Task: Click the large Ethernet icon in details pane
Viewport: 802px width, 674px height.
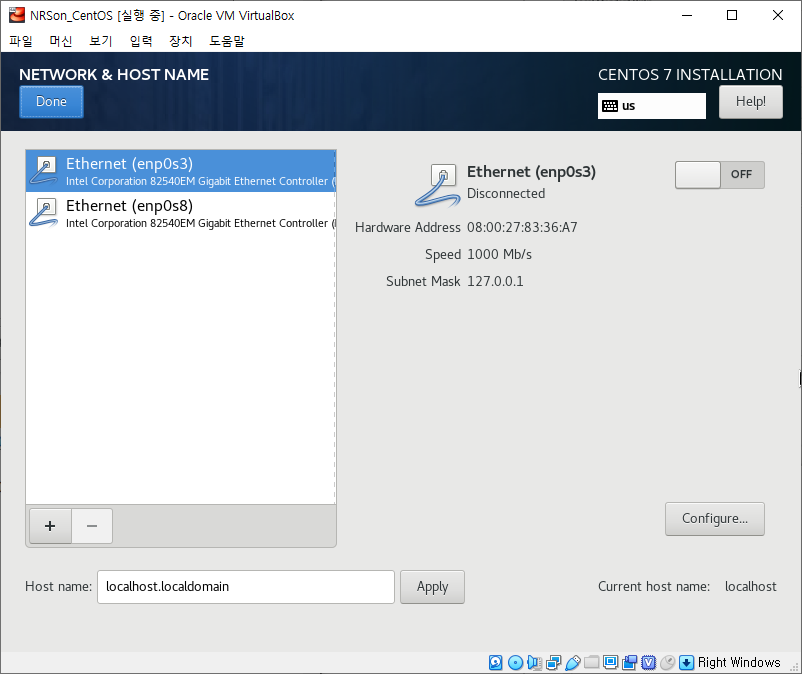Action: 438,185
